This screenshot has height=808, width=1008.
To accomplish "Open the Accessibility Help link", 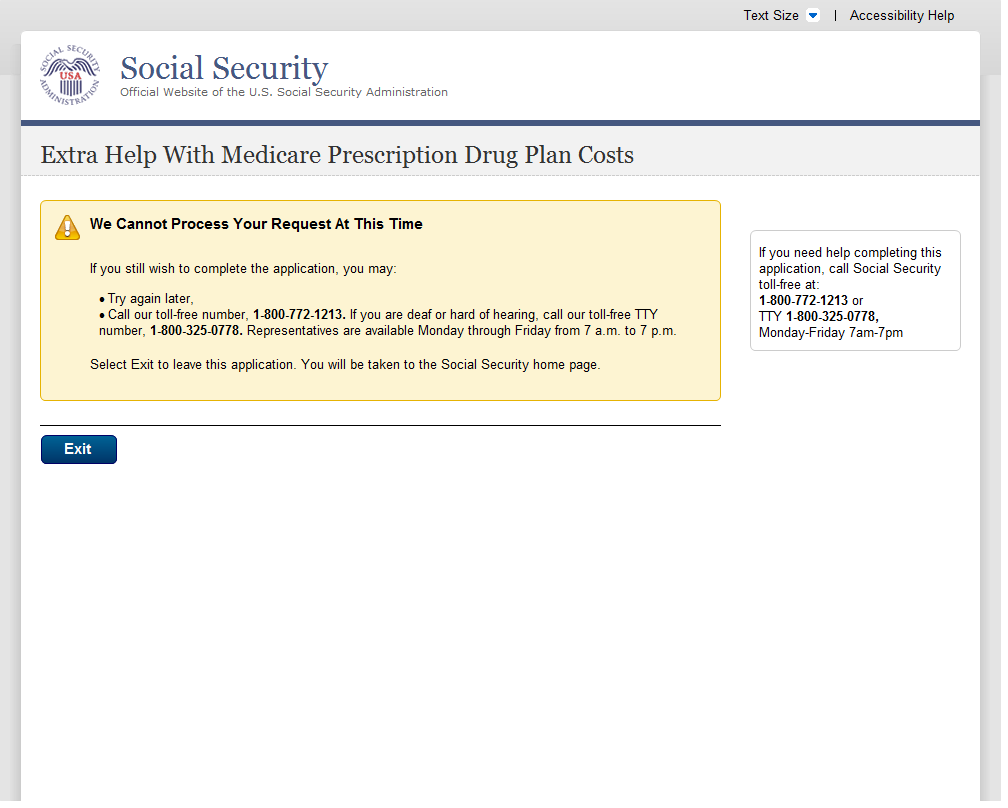I will 901,16.
